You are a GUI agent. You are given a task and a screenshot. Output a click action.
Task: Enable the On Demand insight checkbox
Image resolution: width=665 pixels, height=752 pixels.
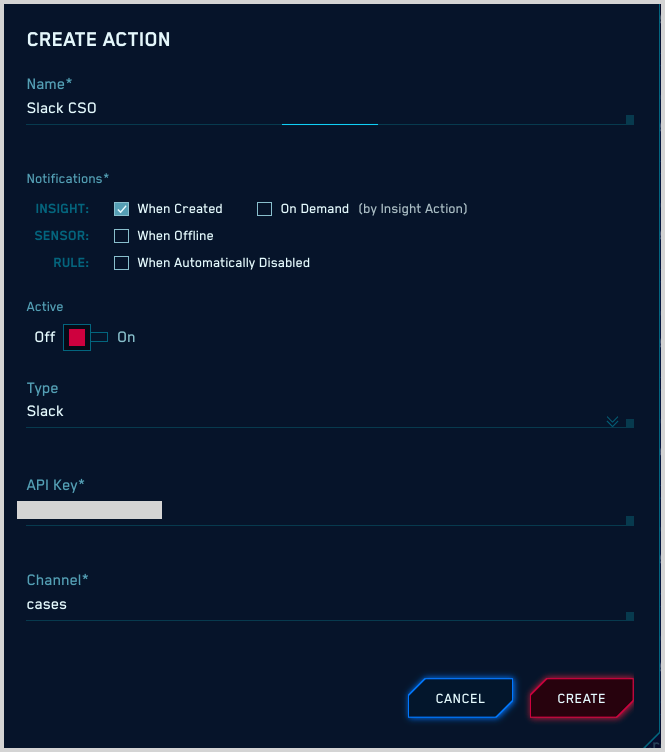(264, 209)
